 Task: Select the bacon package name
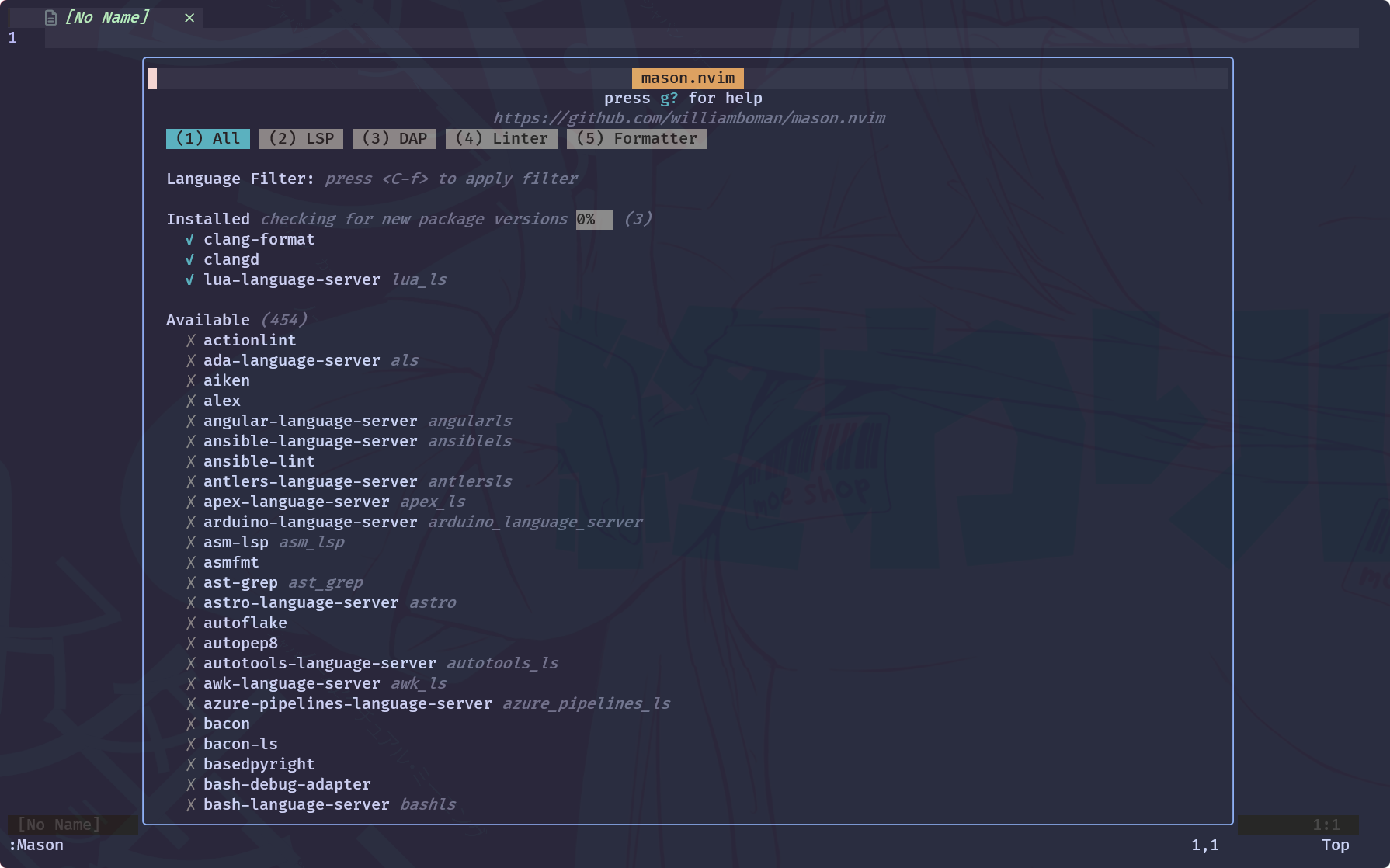coord(227,724)
